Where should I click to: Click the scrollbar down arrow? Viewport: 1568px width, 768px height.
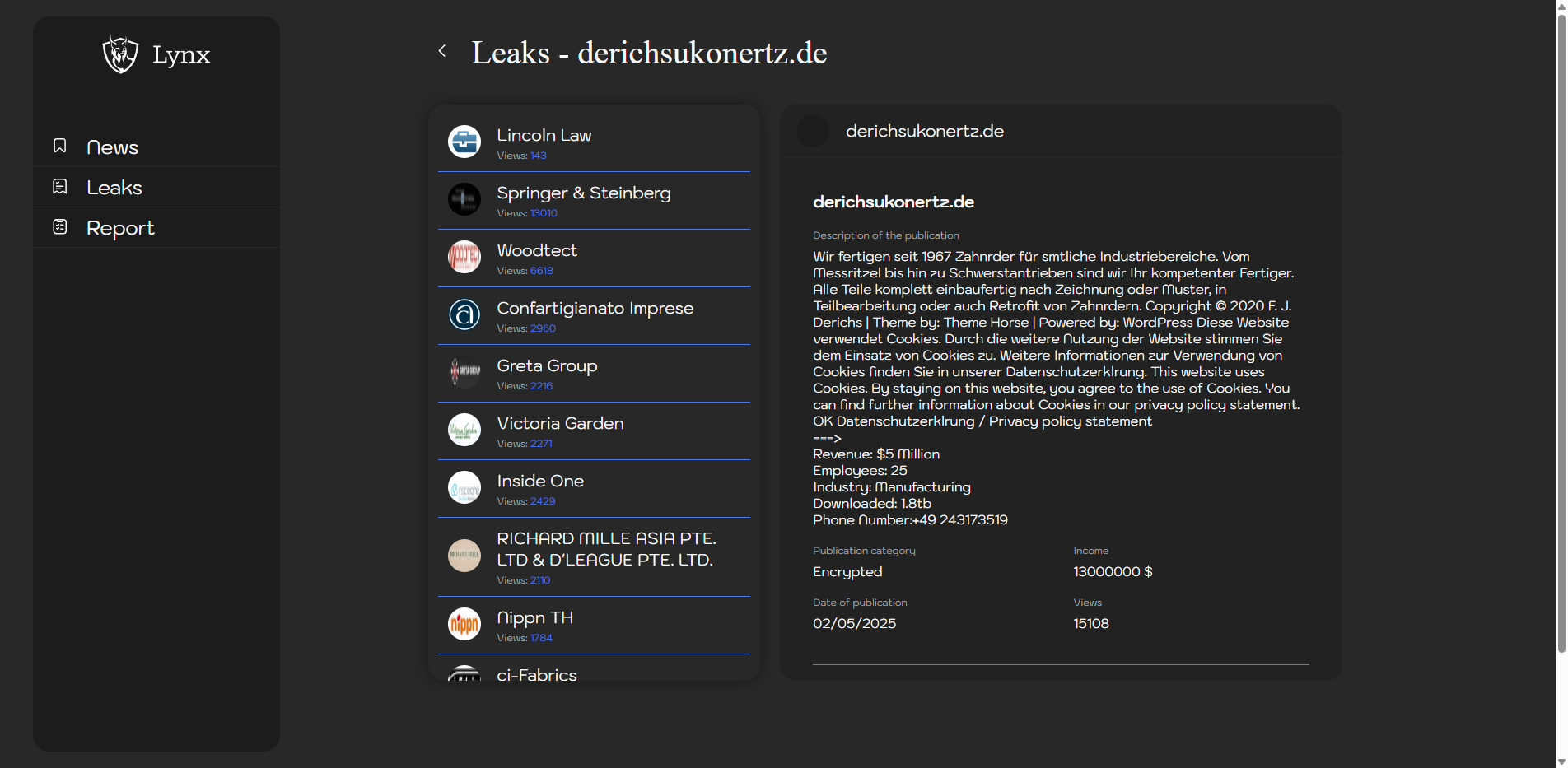pos(1561,761)
